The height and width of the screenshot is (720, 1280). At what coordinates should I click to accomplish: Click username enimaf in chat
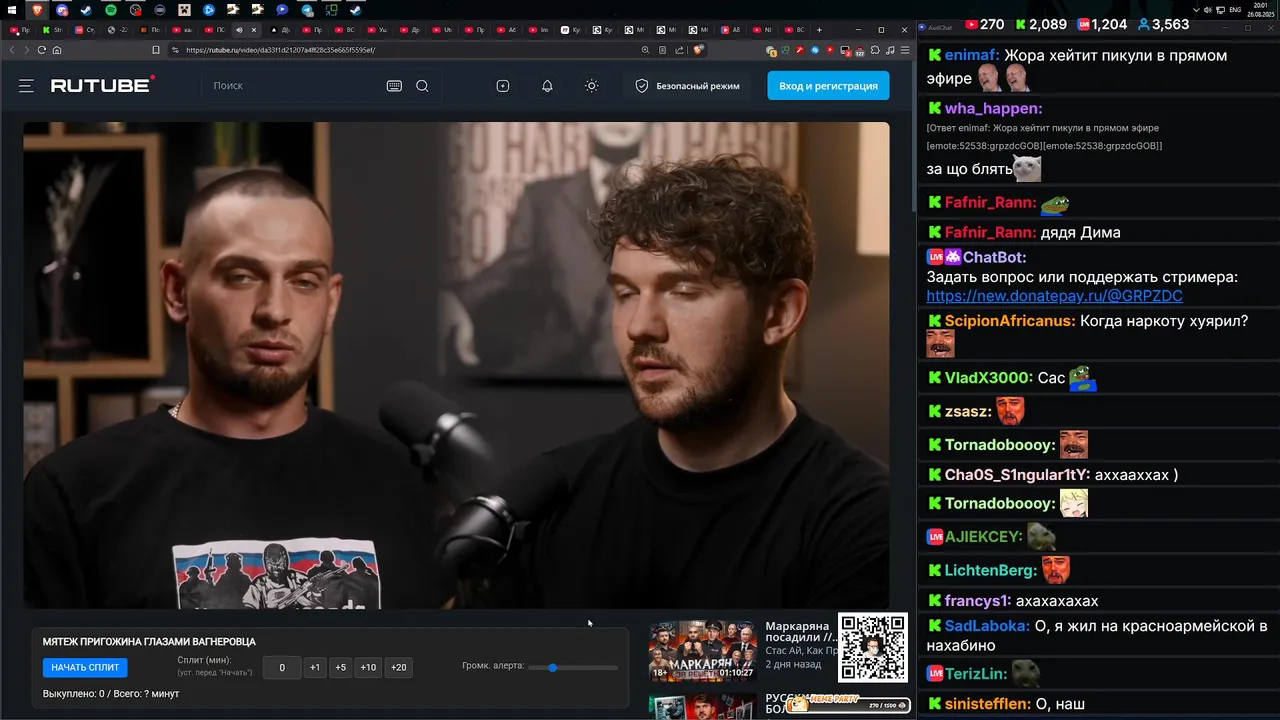[971, 56]
